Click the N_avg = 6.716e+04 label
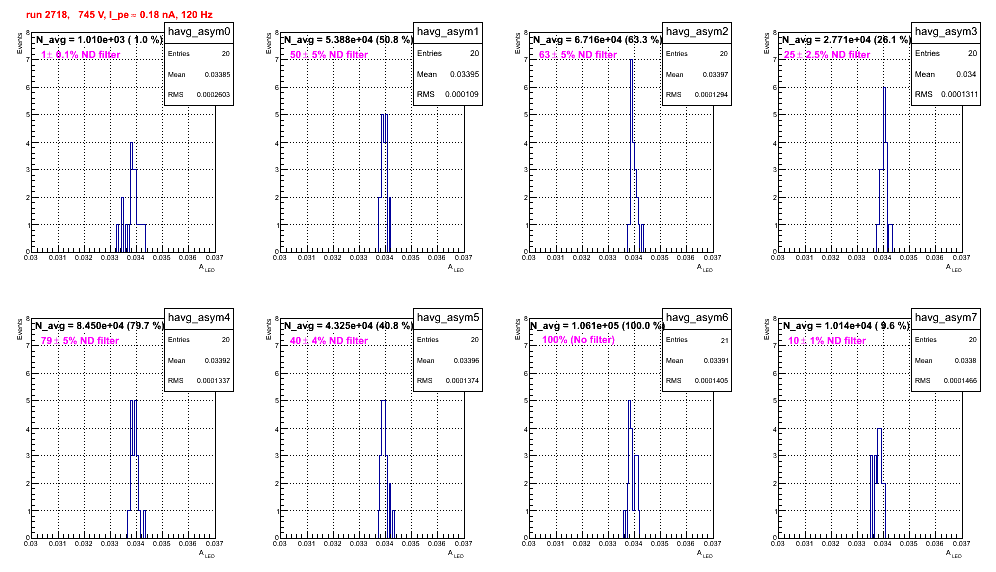This screenshot has width=996, height=572. 597,40
